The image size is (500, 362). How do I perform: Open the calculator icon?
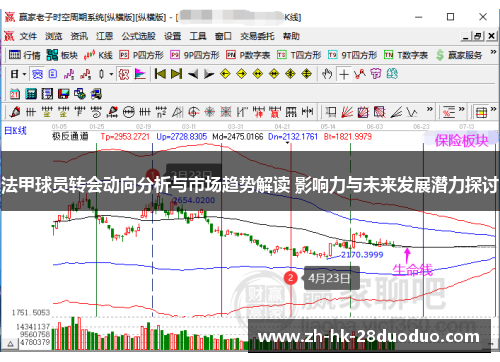coord(31,94)
